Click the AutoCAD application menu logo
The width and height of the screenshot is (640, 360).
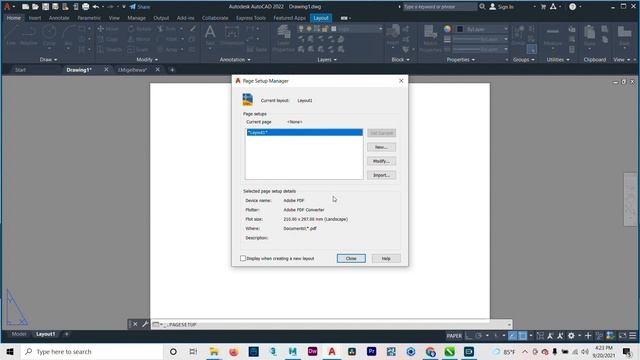click(7, 7)
